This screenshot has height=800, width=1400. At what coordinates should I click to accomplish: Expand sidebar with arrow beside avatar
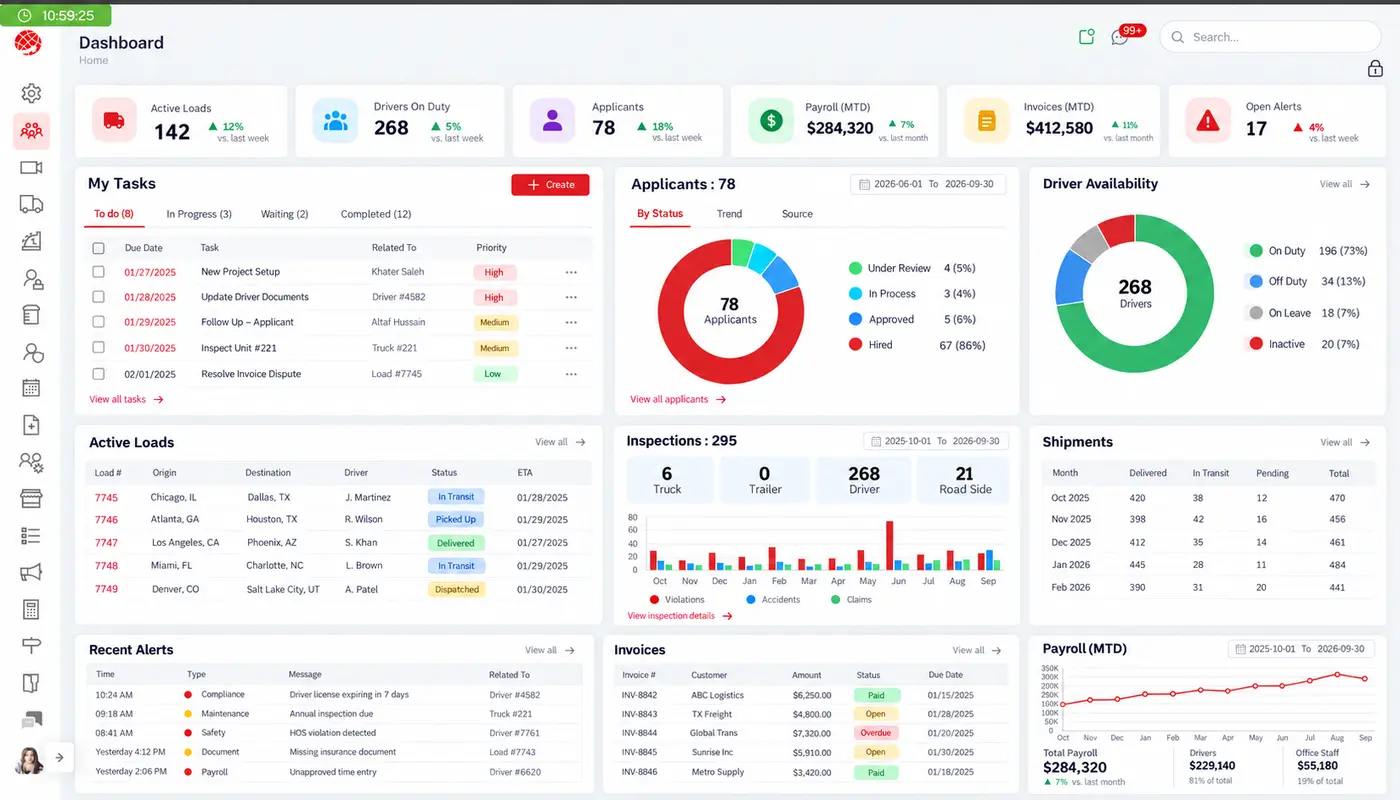[59, 757]
